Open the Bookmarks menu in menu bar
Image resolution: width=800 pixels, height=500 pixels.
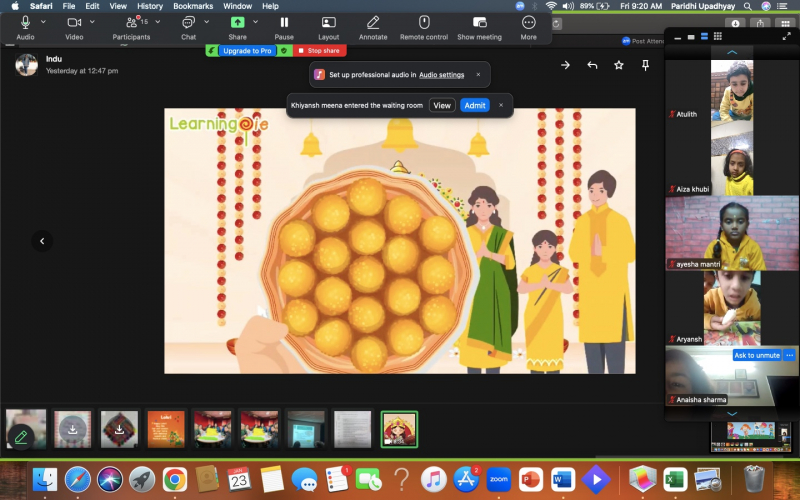click(x=192, y=6)
